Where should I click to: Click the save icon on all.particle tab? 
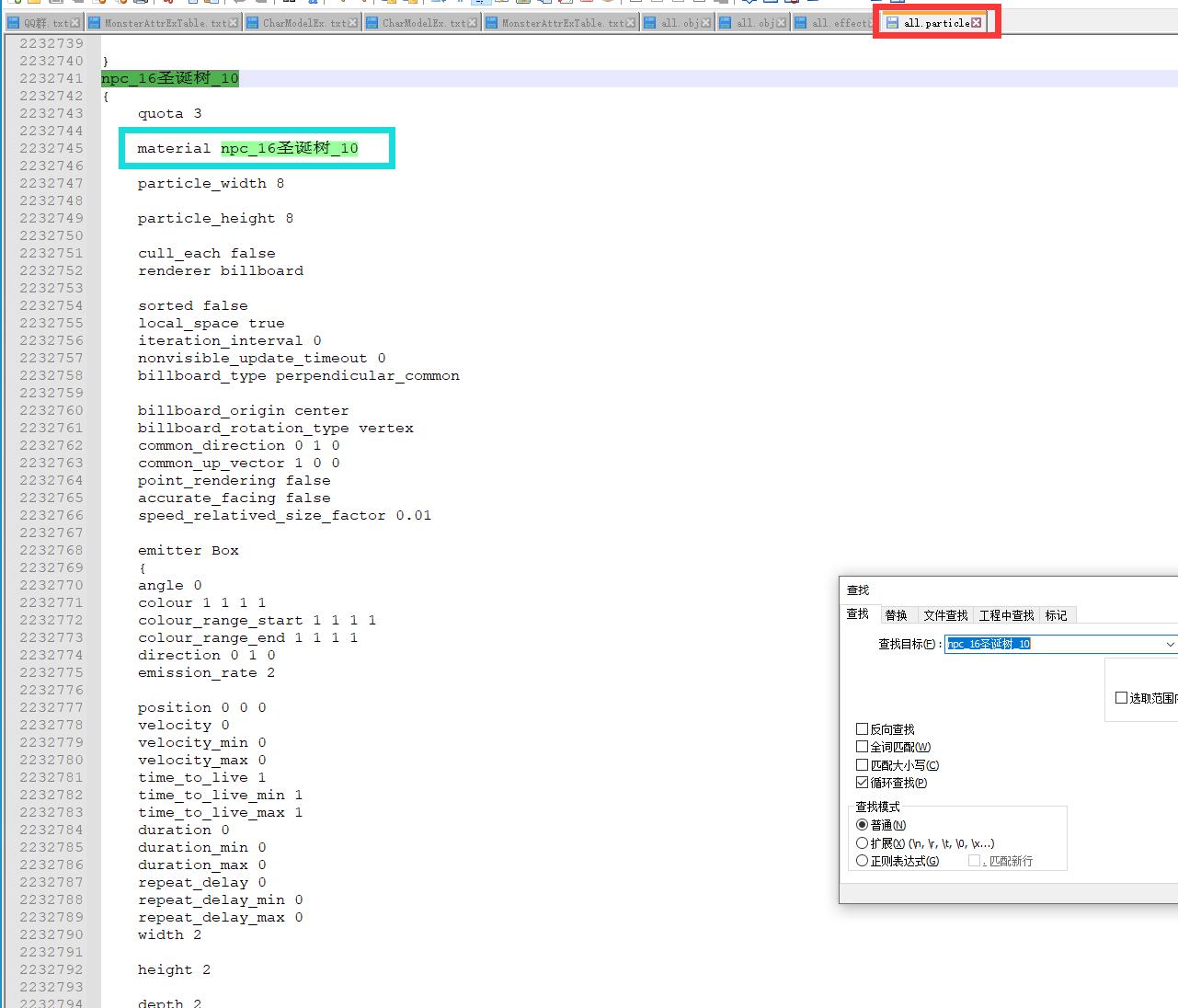click(x=892, y=23)
